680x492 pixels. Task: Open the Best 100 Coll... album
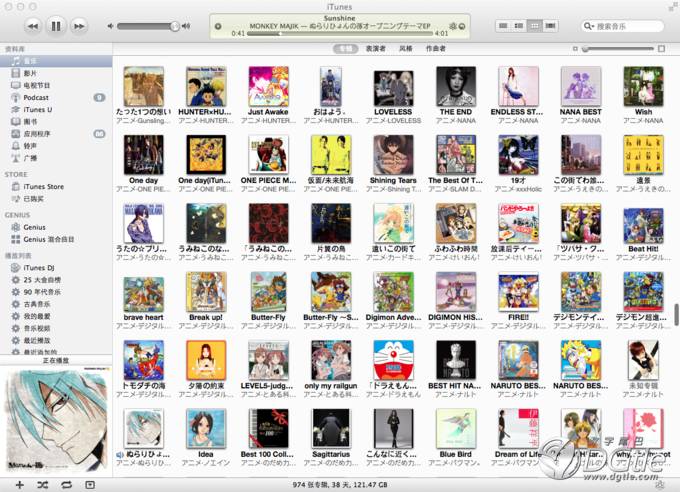(x=268, y=429)
